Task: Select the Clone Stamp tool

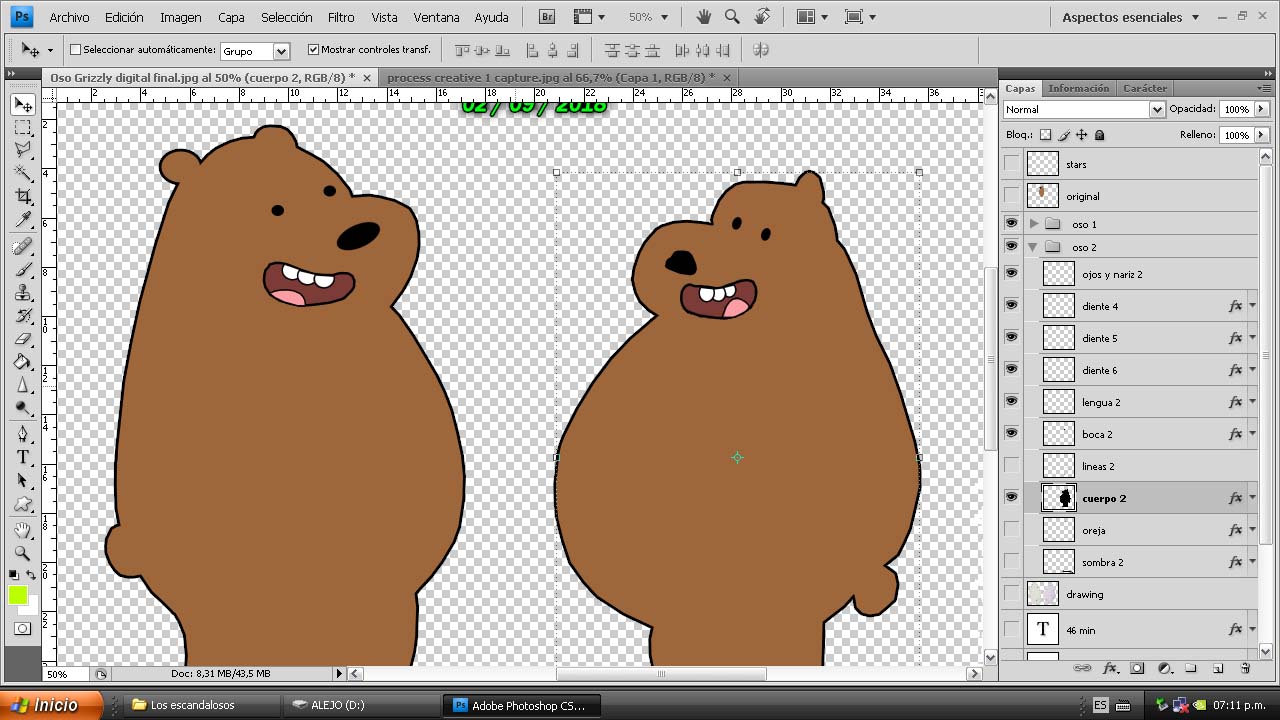Action: 22,293
